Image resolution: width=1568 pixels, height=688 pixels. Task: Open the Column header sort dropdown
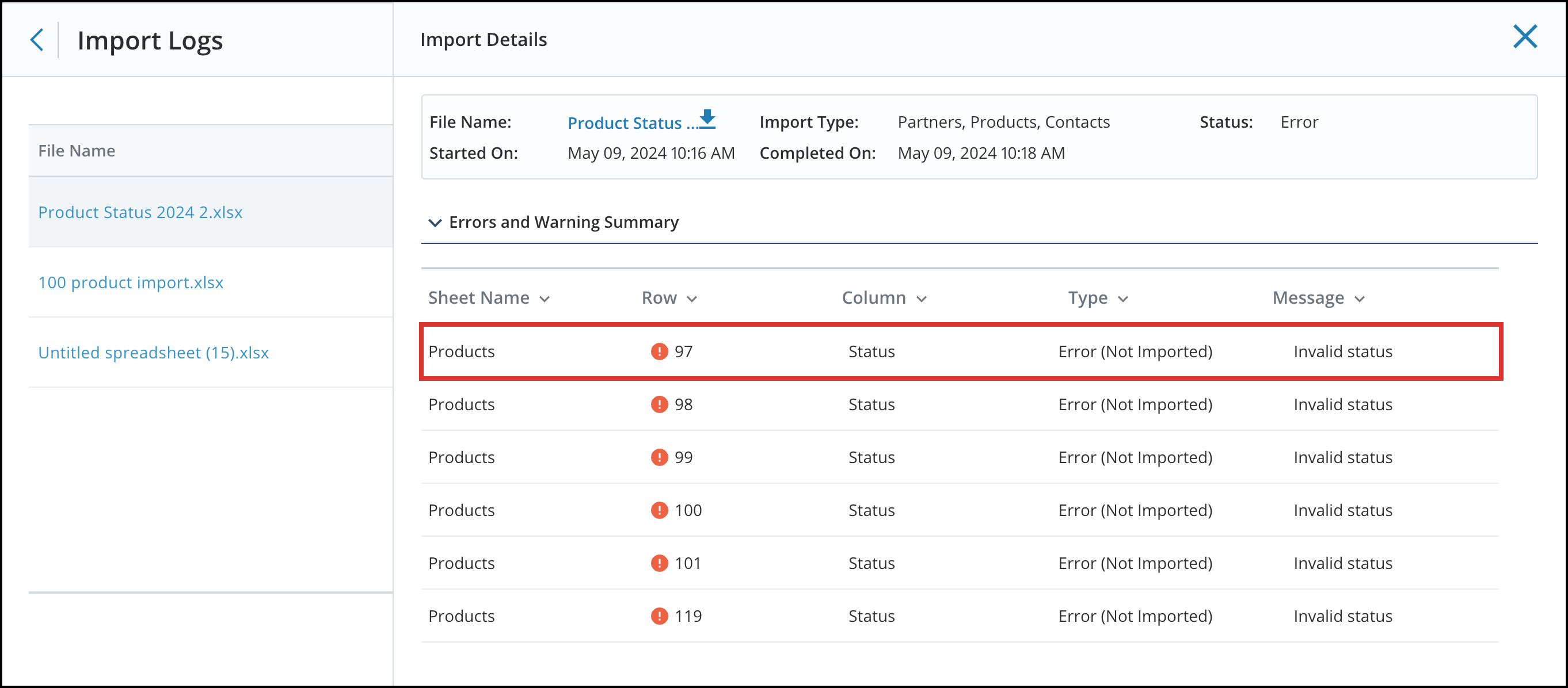pos(922,299)
